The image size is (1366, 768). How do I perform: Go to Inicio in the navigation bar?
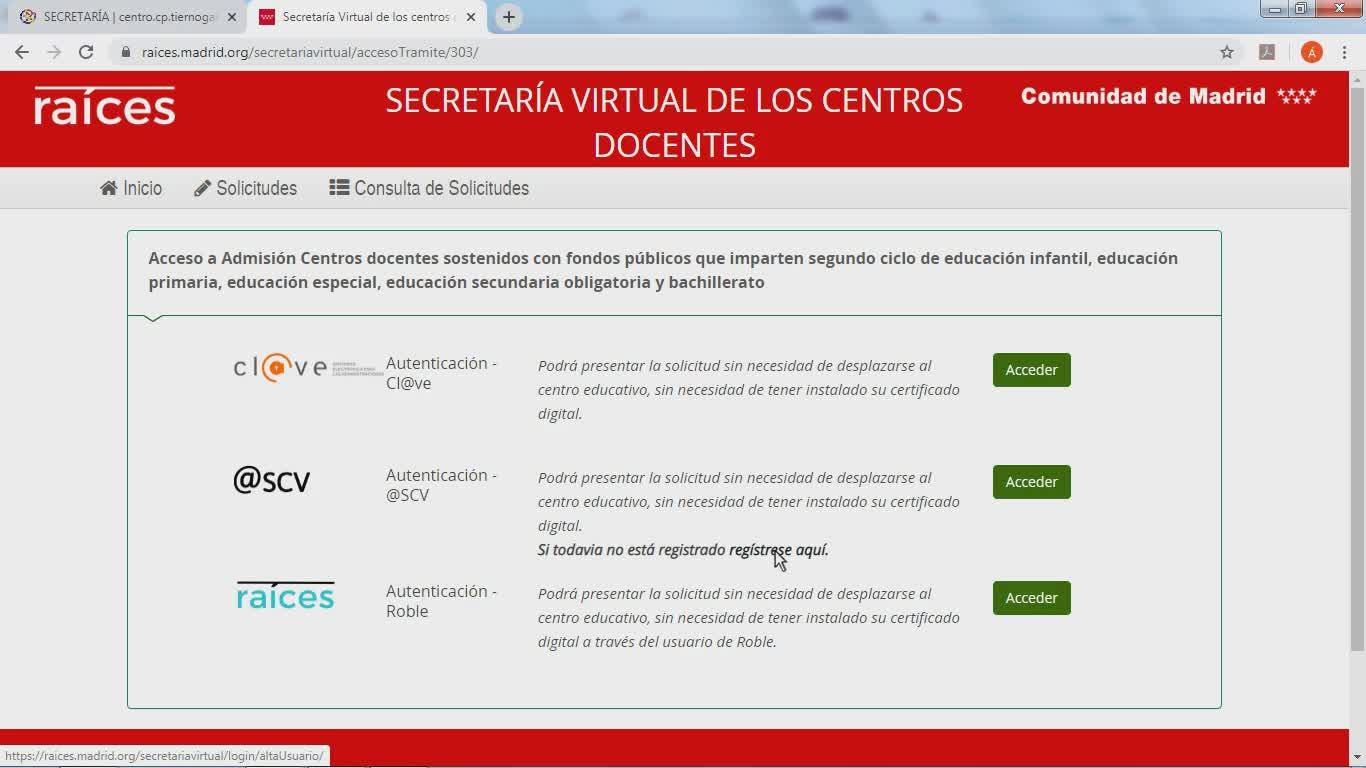tap(131, 188)
